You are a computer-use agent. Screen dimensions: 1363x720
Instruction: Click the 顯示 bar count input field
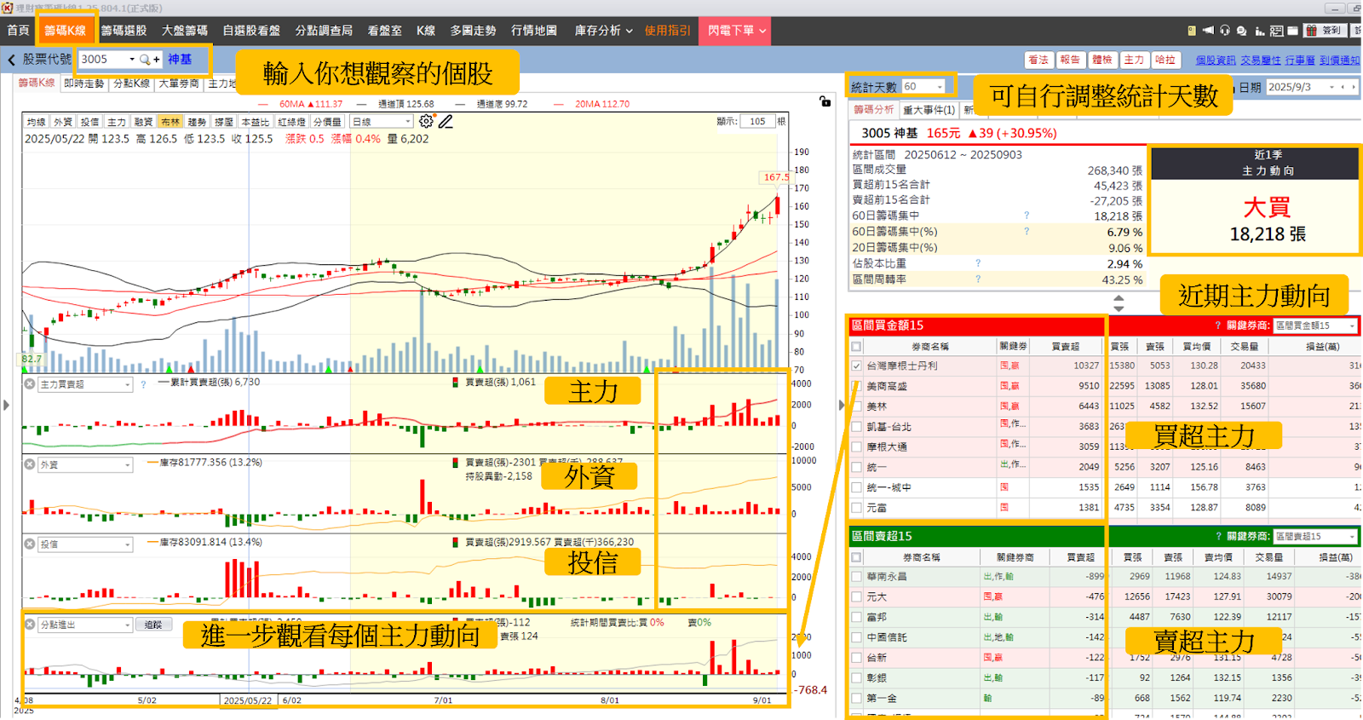759,121
